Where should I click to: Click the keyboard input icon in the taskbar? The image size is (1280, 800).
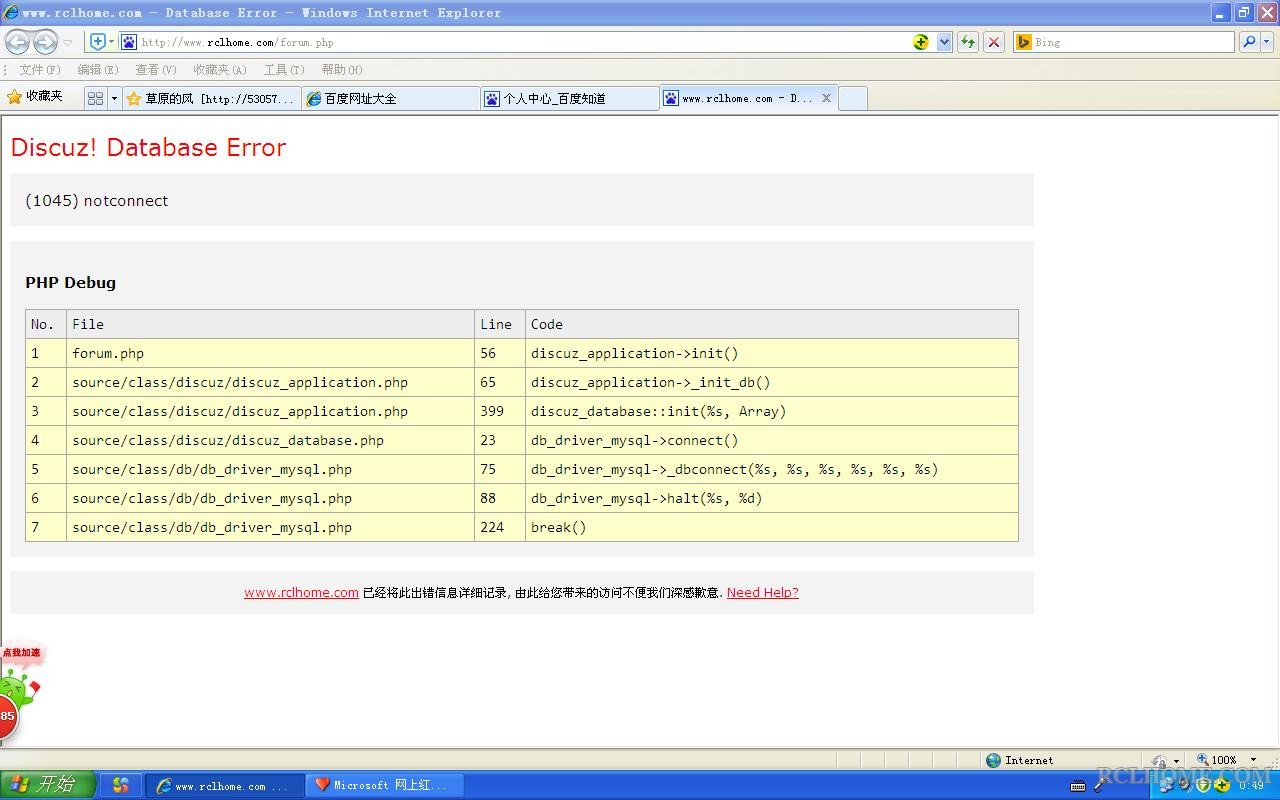click(x=1077, y=786)
